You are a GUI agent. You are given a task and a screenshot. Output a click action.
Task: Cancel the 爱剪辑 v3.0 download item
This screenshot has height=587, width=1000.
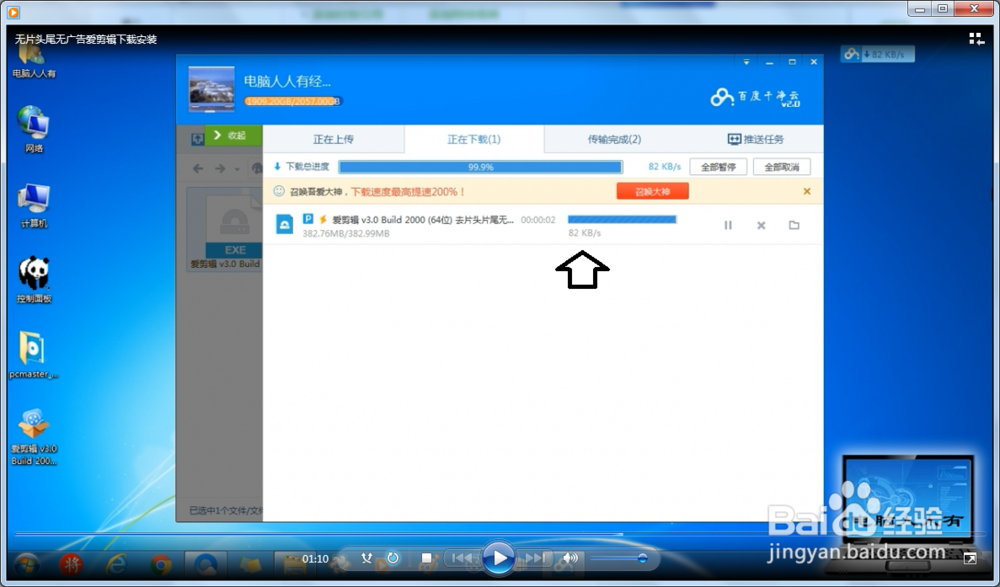pos(761,225)
